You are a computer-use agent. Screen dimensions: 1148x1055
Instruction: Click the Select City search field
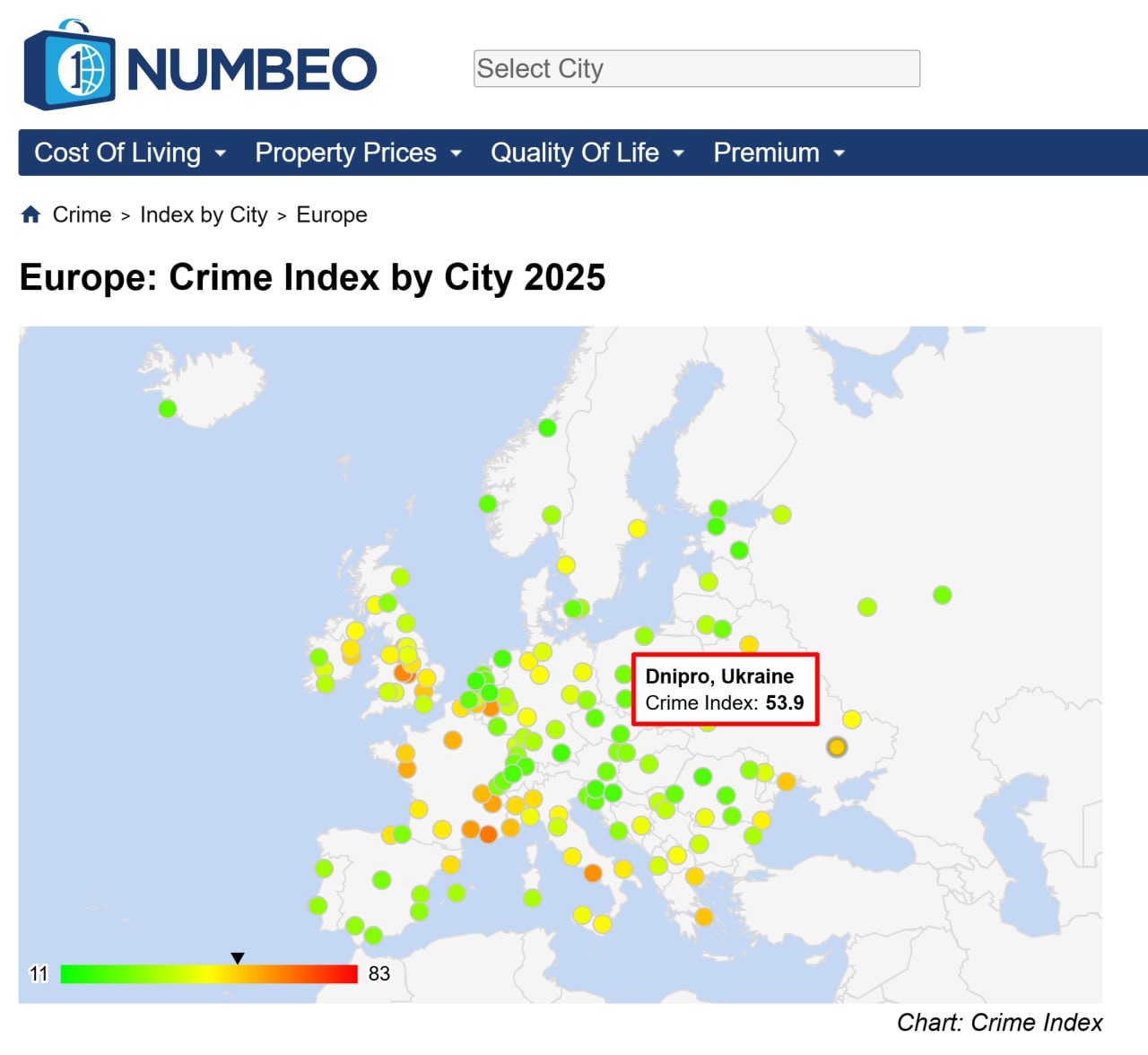point(696,69)
